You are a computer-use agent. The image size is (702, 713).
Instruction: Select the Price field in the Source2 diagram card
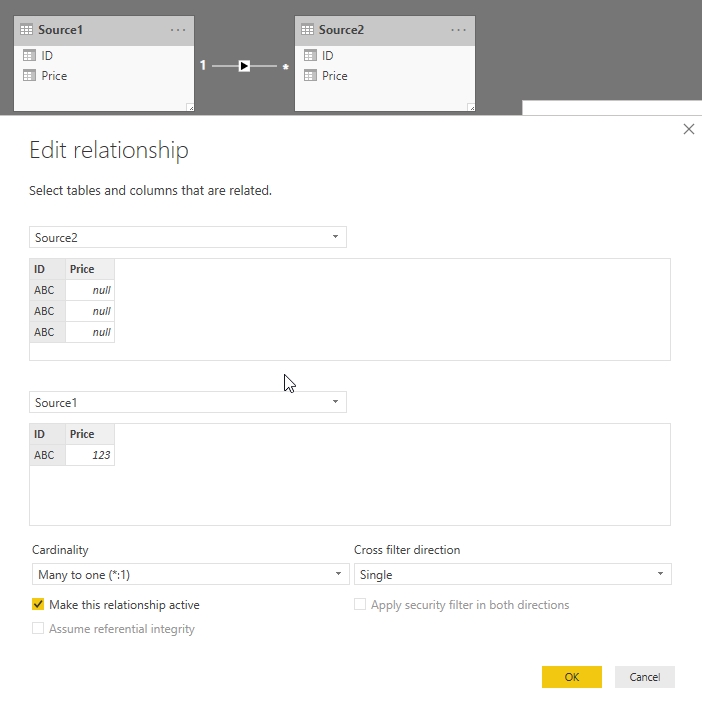pyautogui.click(x=335, y=75)
